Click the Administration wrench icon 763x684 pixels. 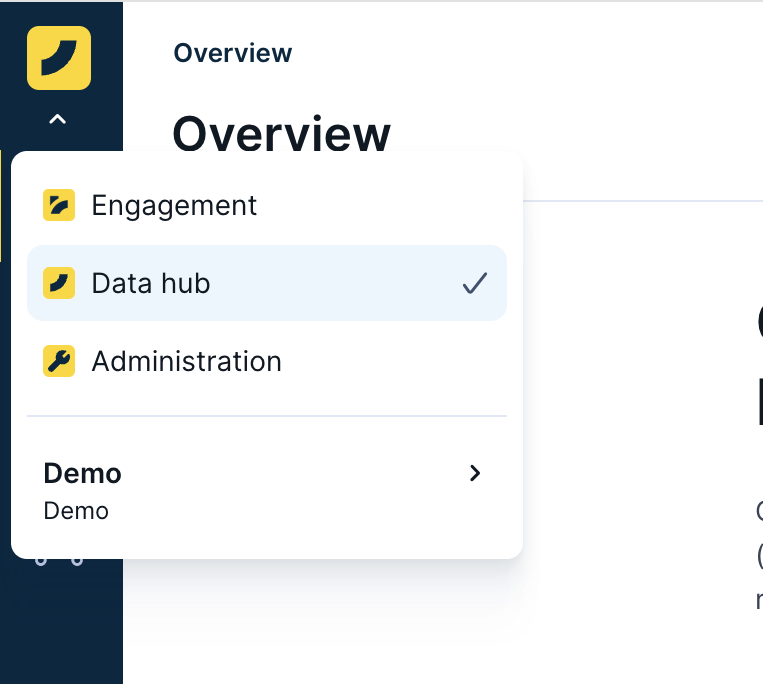(59, 361)
